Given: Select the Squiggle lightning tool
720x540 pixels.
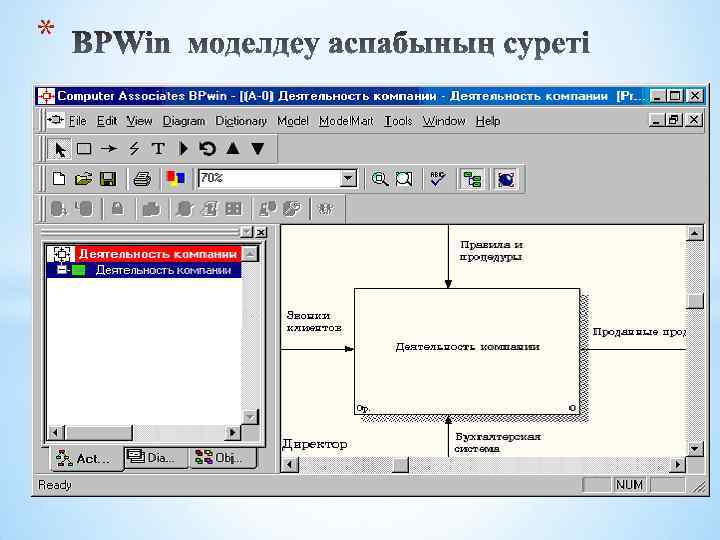Looking at the screenshot, I should pos(134,149).
